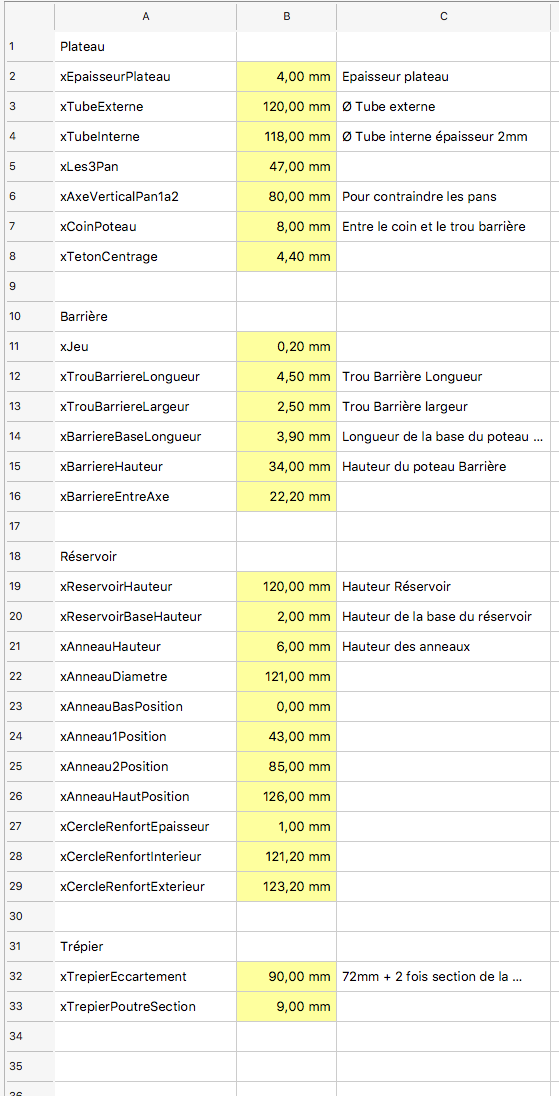Viewport: 559px width, 1096px height.
Task: Click the value '8,00 mm'
Action: point(286,226)
